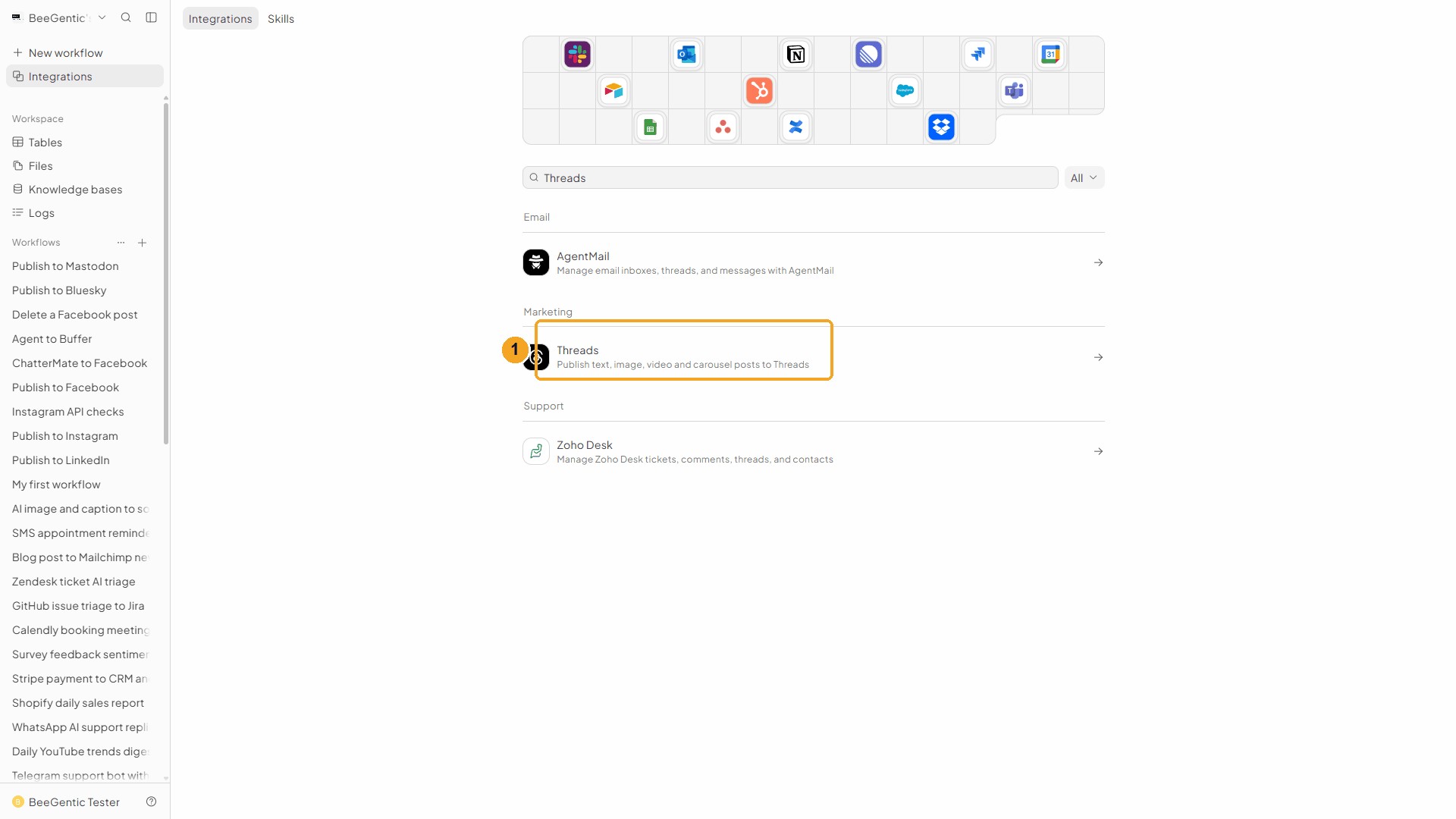Open Files in the Workspace section
This screenshot has width=1456, height=819.
pos(85,165)
